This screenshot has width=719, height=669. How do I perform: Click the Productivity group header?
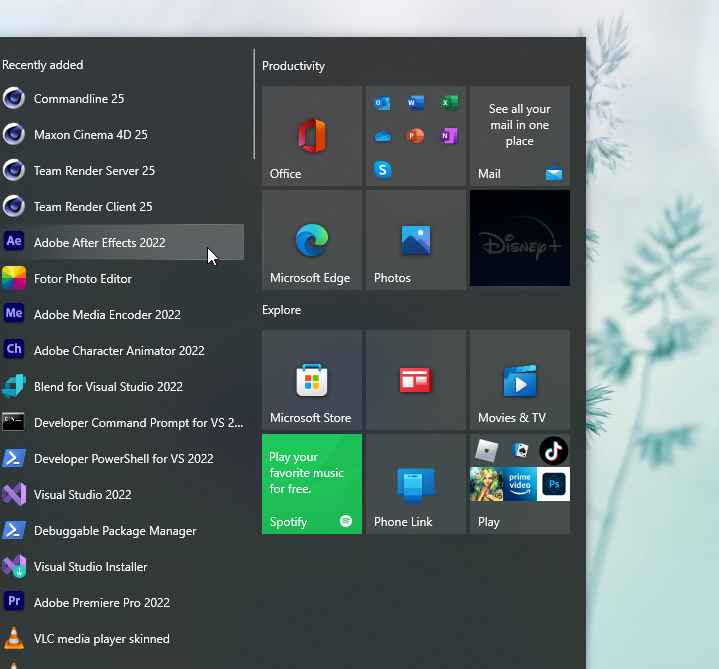click(293, 66)
